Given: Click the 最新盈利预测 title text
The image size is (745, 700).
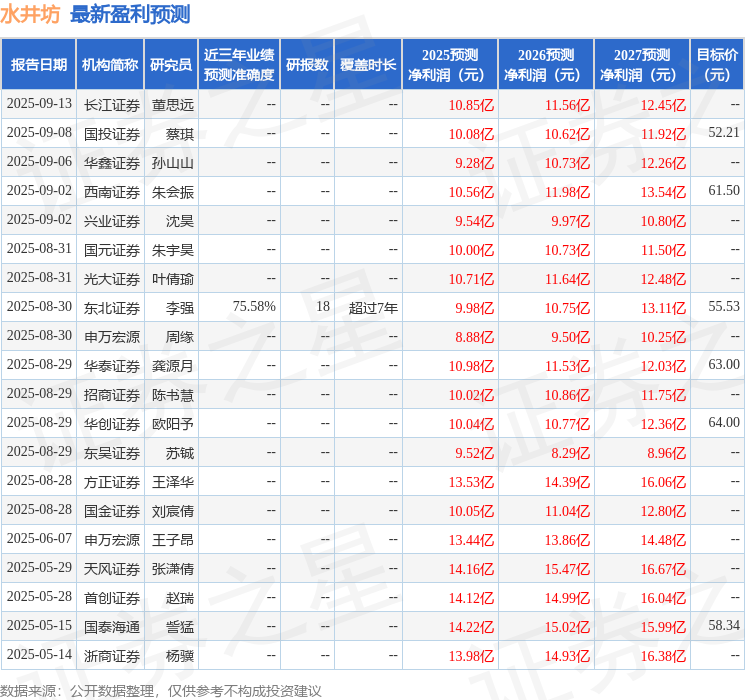Looking at the screenshot, I should coord(130,14).
